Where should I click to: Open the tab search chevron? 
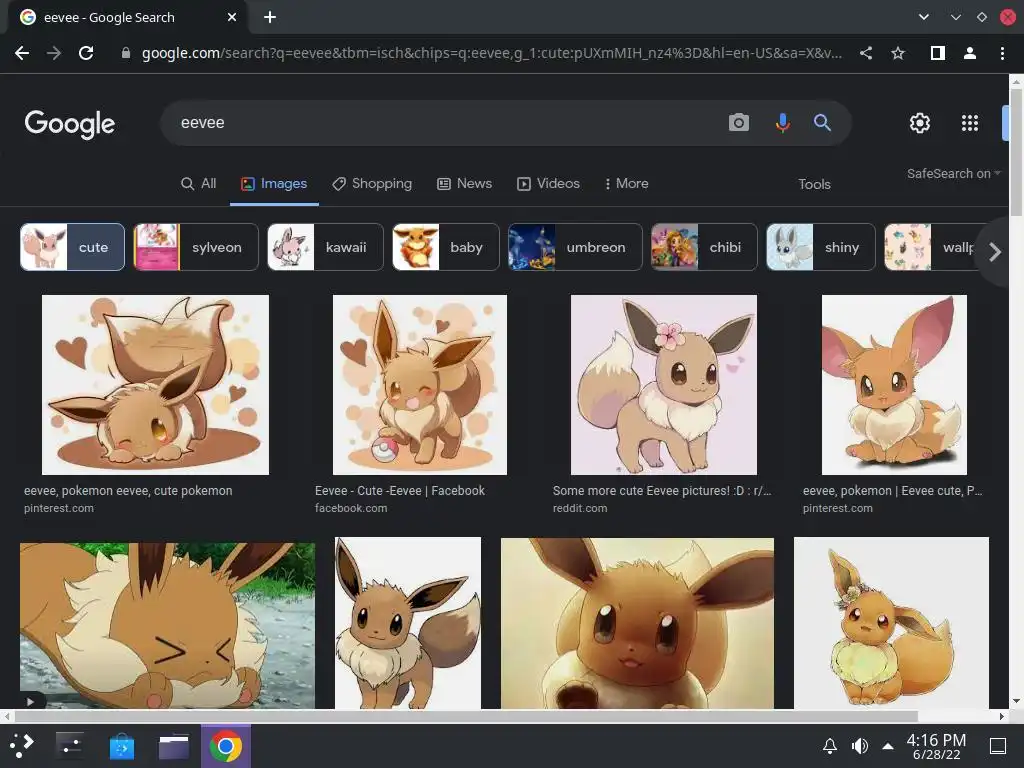[923, 17]
